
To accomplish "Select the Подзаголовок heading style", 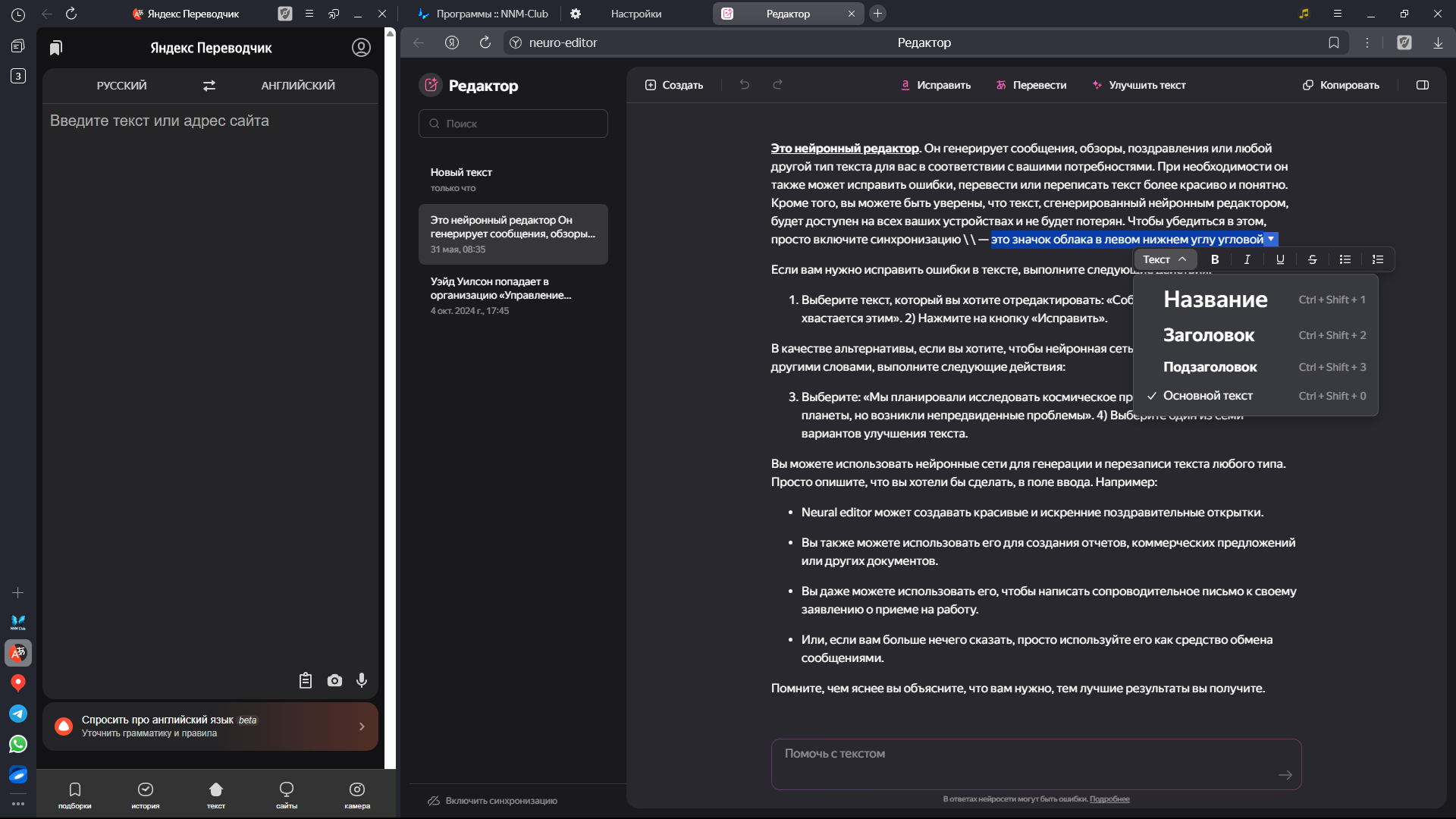I will pyautogui.click(x=1256, y=367).
